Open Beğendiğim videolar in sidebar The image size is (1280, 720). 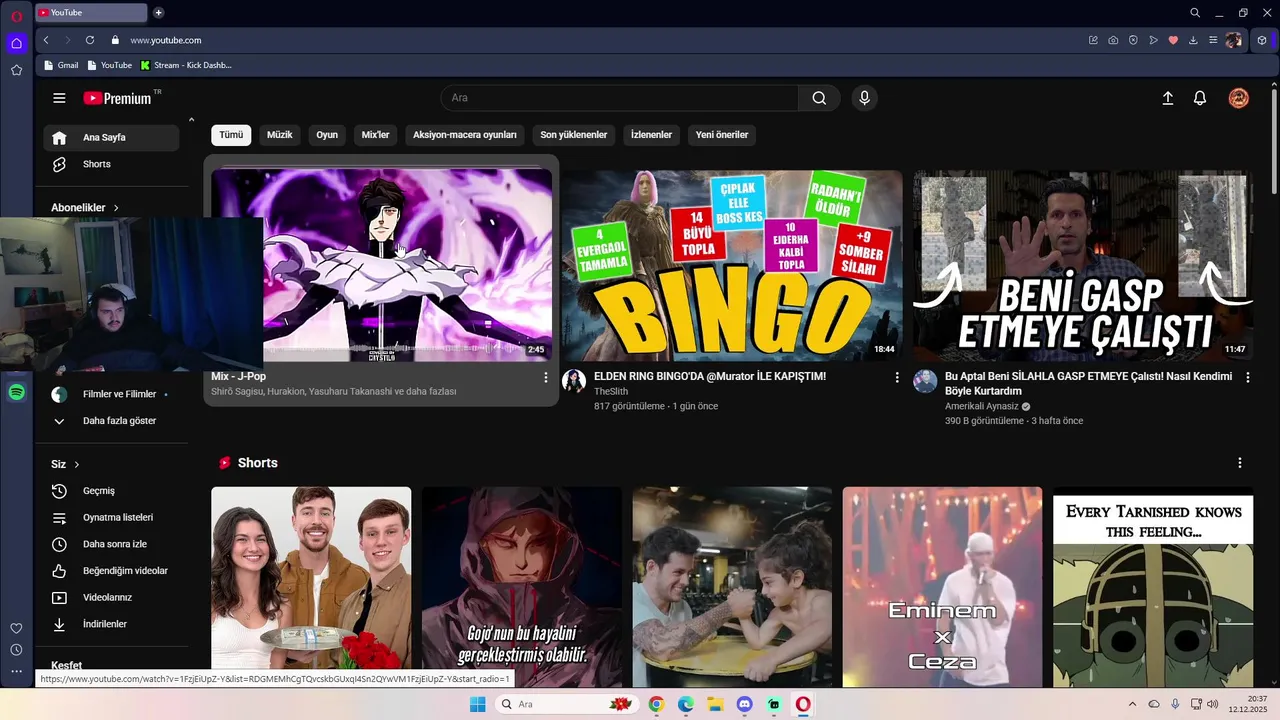tap(111, 571)
